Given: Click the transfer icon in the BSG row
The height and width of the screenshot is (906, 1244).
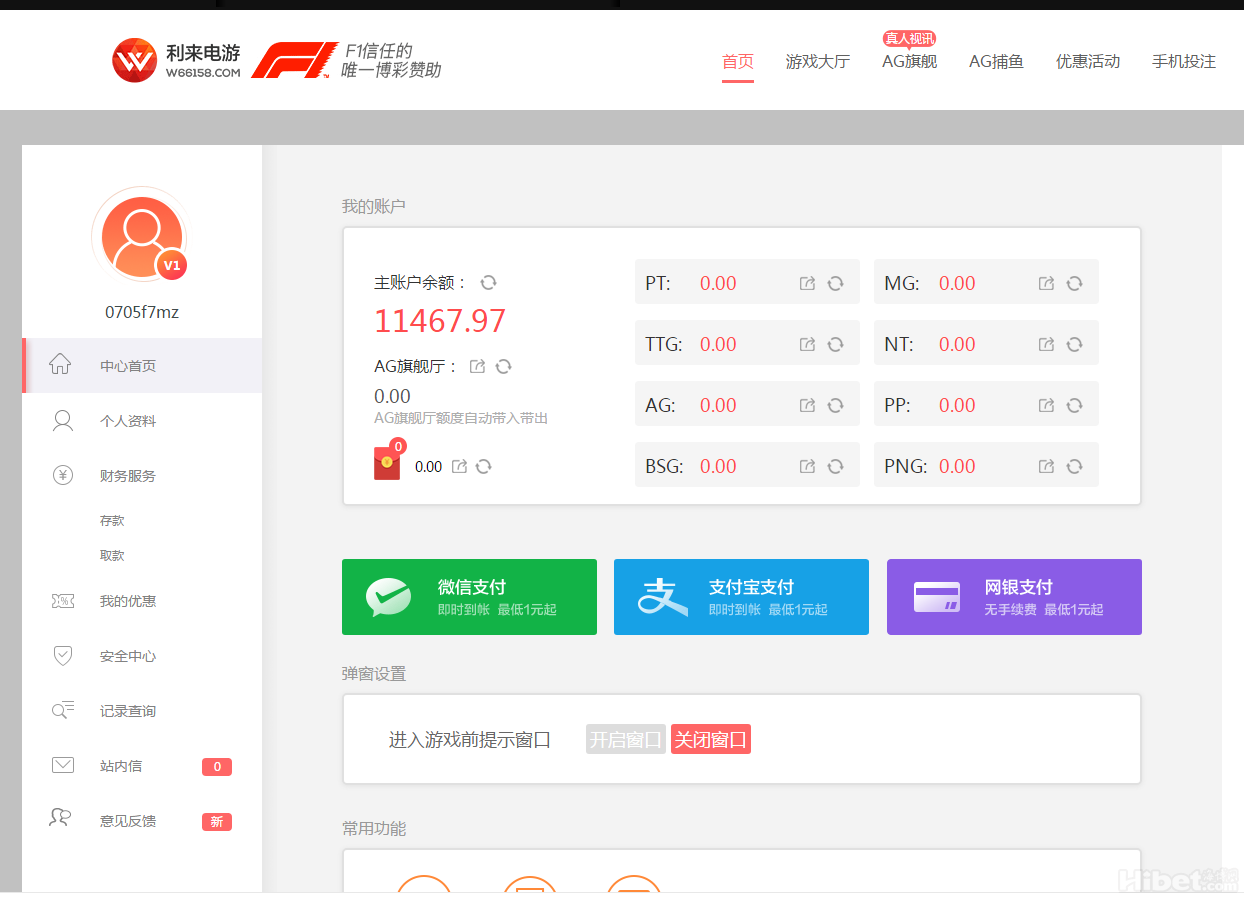Looking at the screenshot, I should point(807,467).
